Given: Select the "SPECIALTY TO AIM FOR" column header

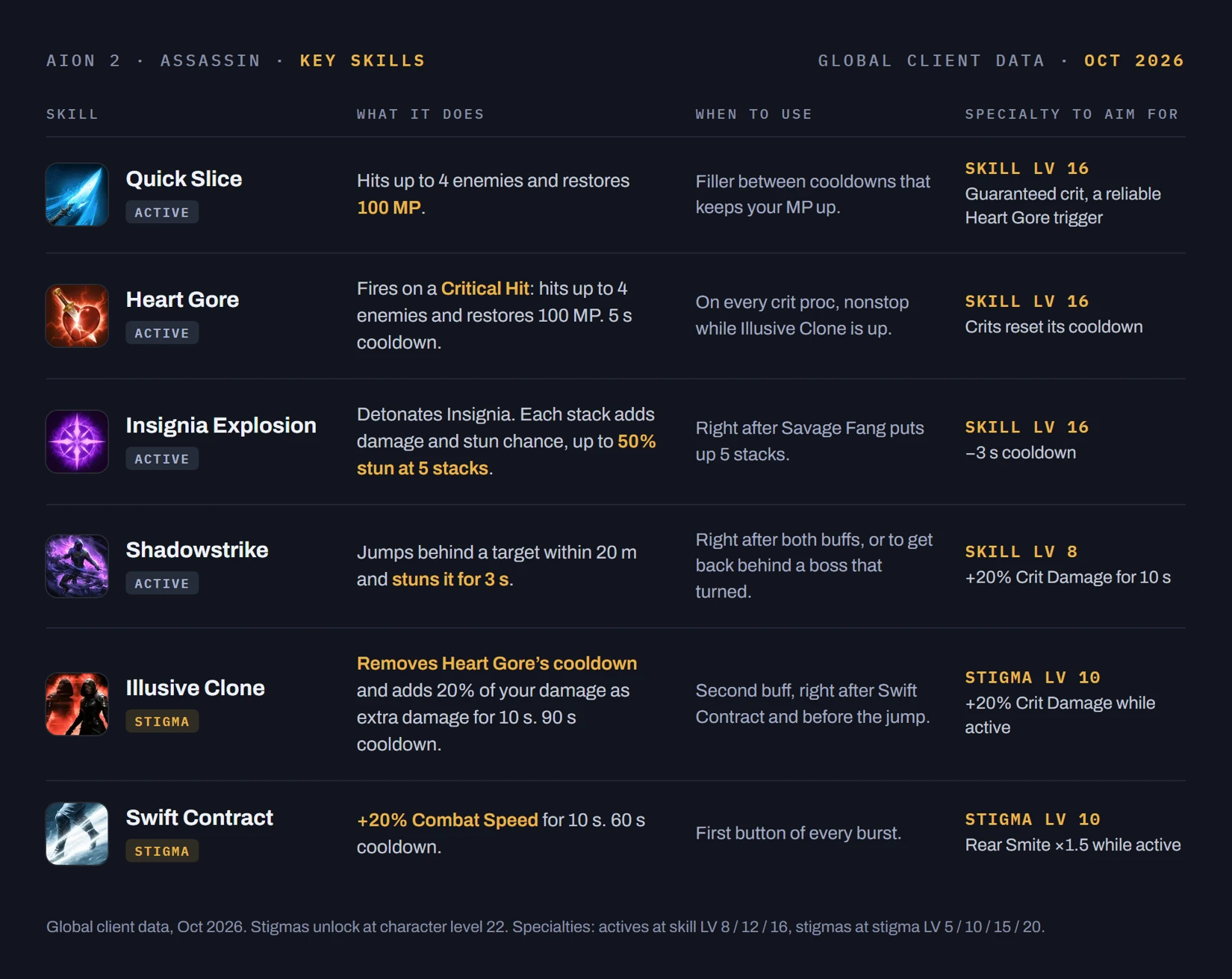Looking at the screenshot, I should 1071,114.
